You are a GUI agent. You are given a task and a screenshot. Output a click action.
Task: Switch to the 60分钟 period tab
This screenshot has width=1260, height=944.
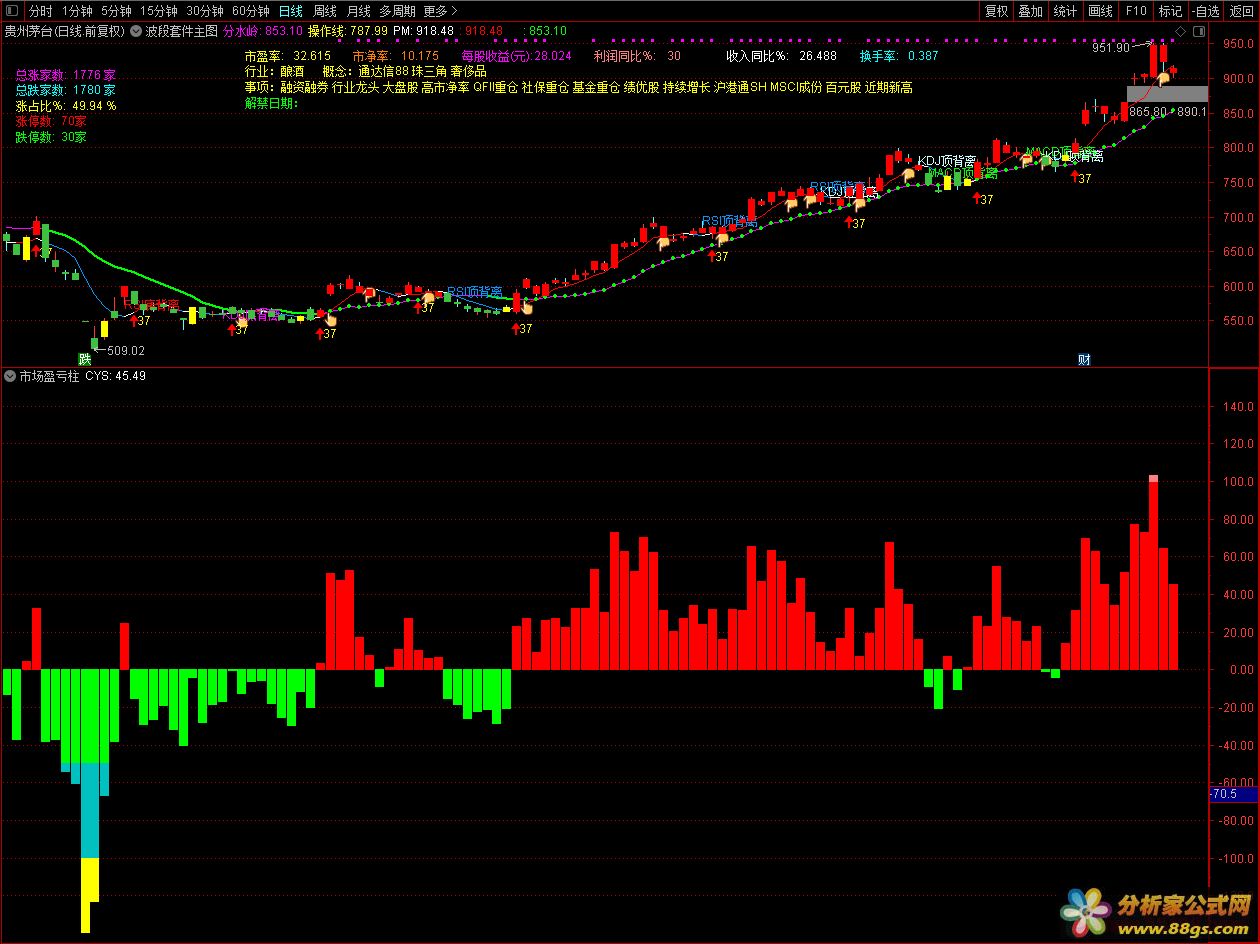coord(250,11)
